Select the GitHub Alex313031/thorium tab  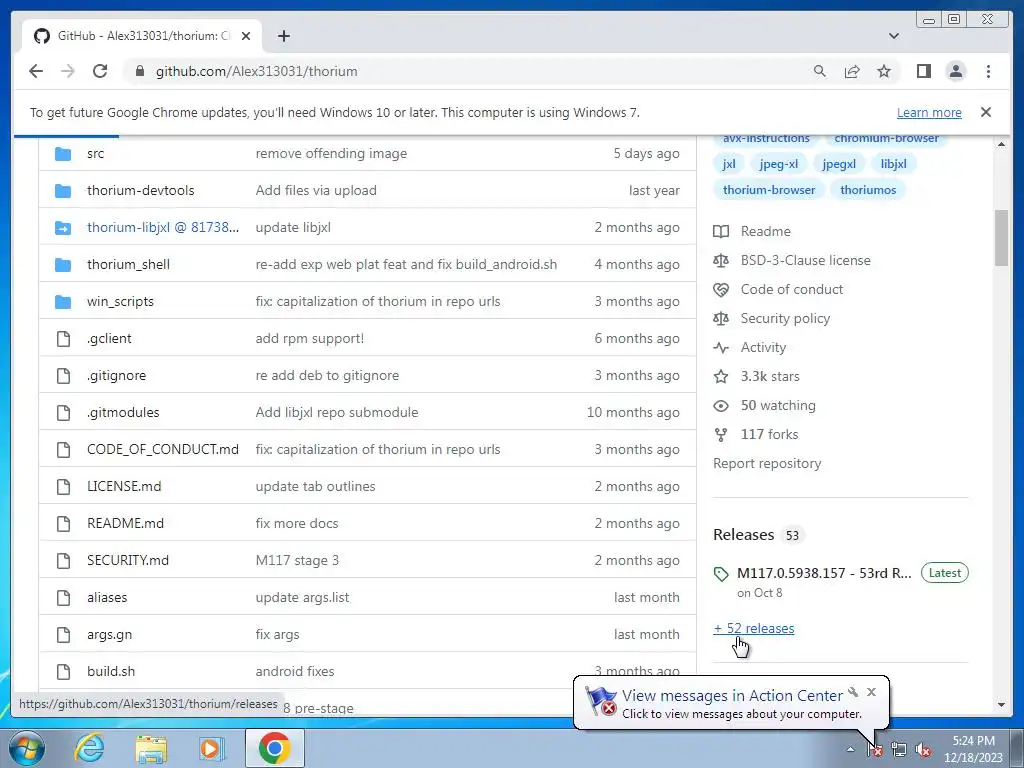142,36
